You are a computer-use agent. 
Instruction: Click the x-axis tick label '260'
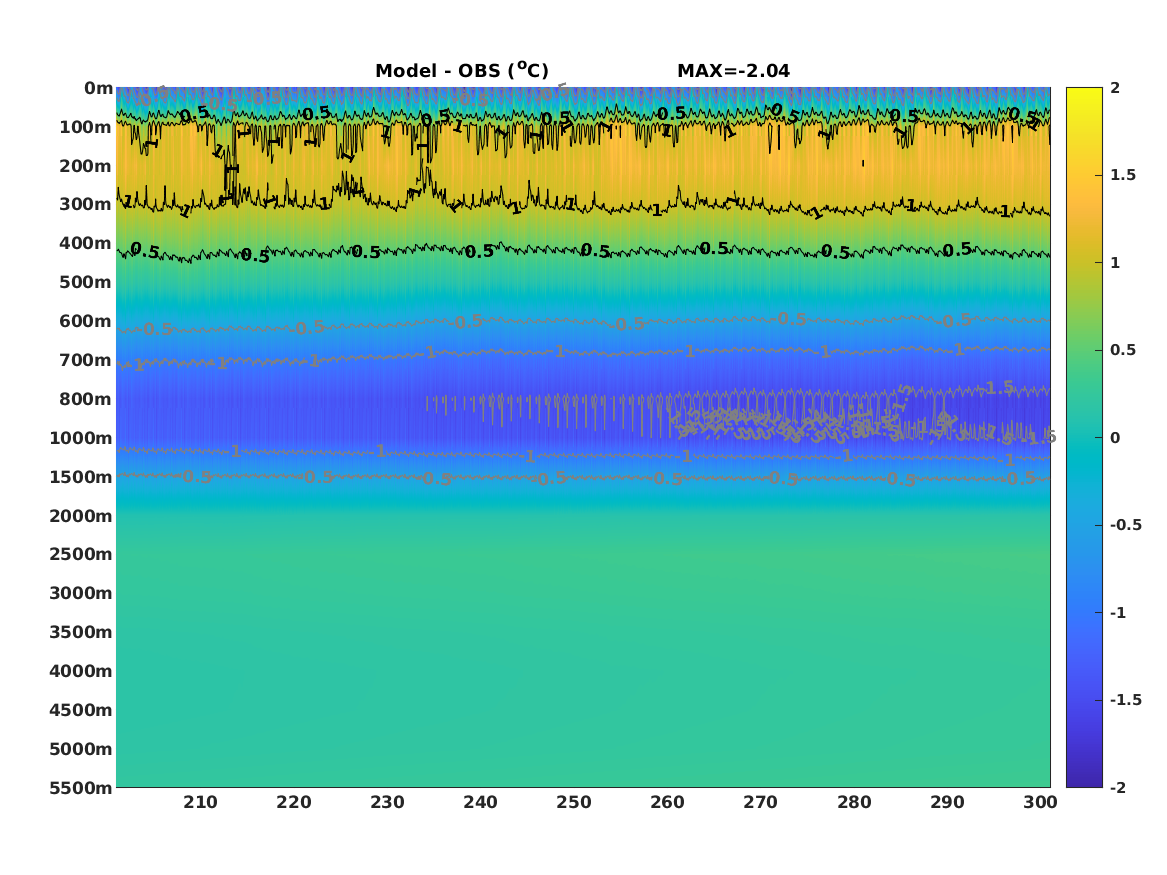coord(668,802)
